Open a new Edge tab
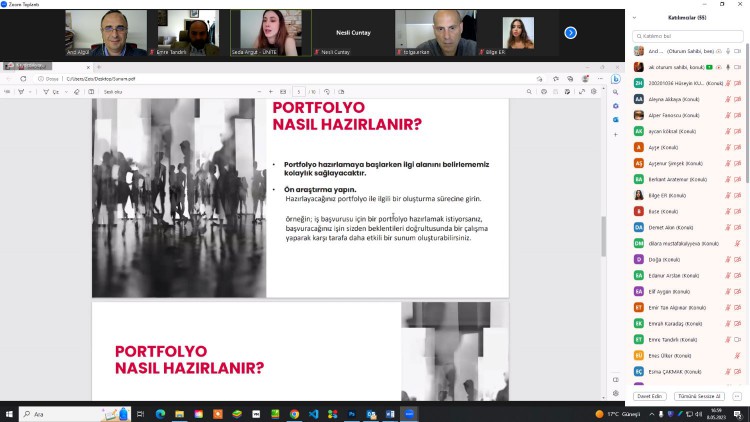 (99, 67)
